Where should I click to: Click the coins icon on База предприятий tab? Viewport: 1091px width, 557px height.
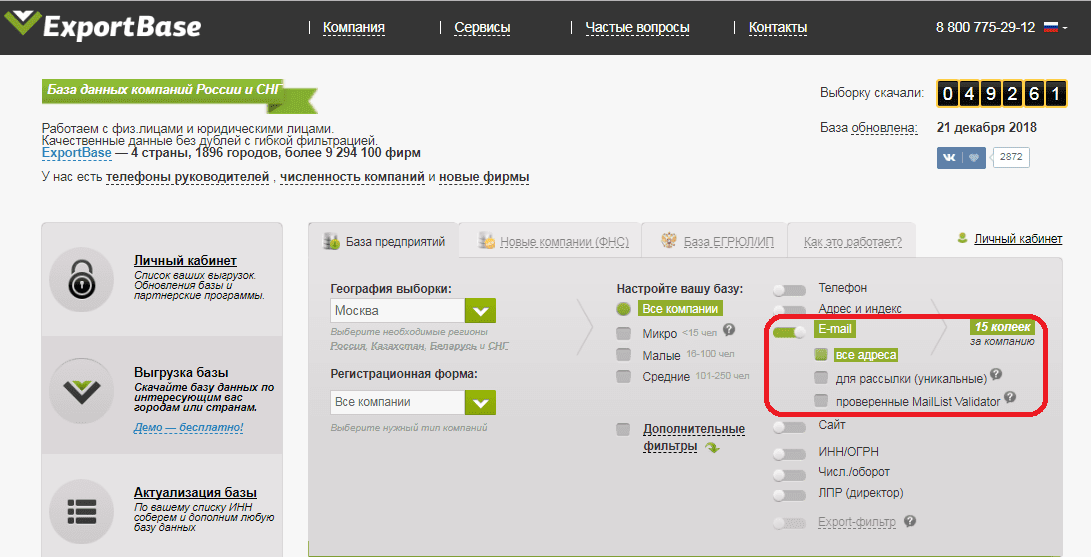[x=332, y=241]
